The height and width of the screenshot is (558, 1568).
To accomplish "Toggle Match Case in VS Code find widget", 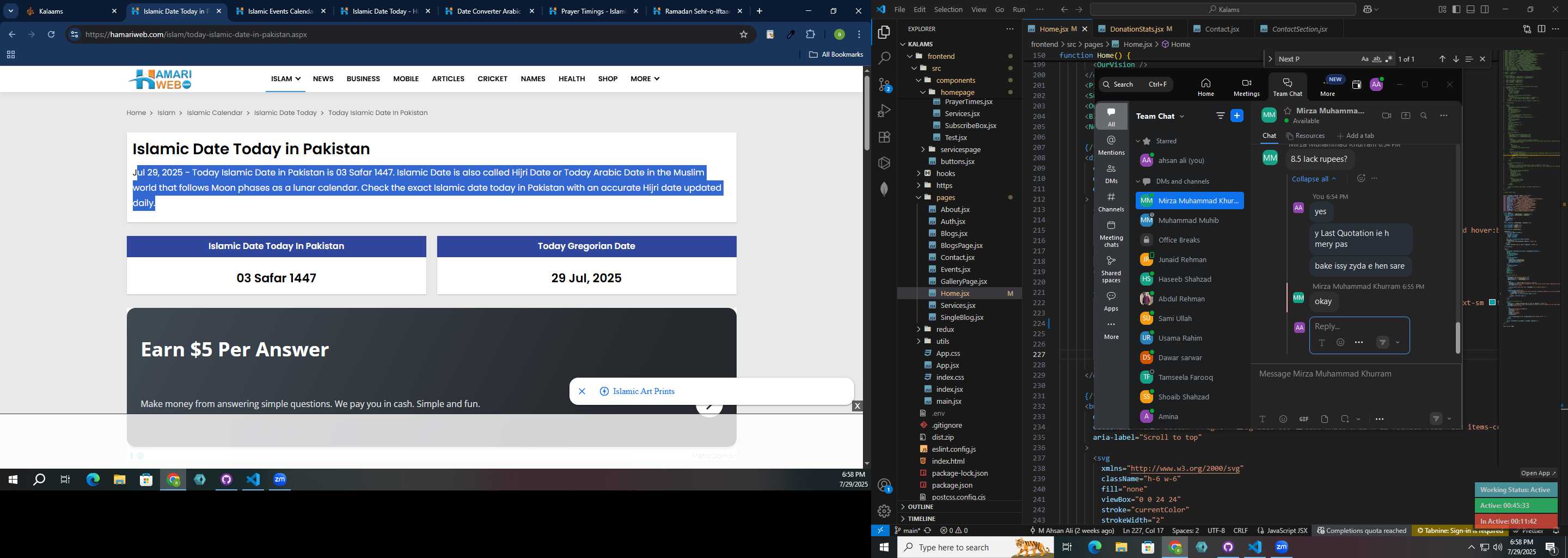I will pos(1365,59).
